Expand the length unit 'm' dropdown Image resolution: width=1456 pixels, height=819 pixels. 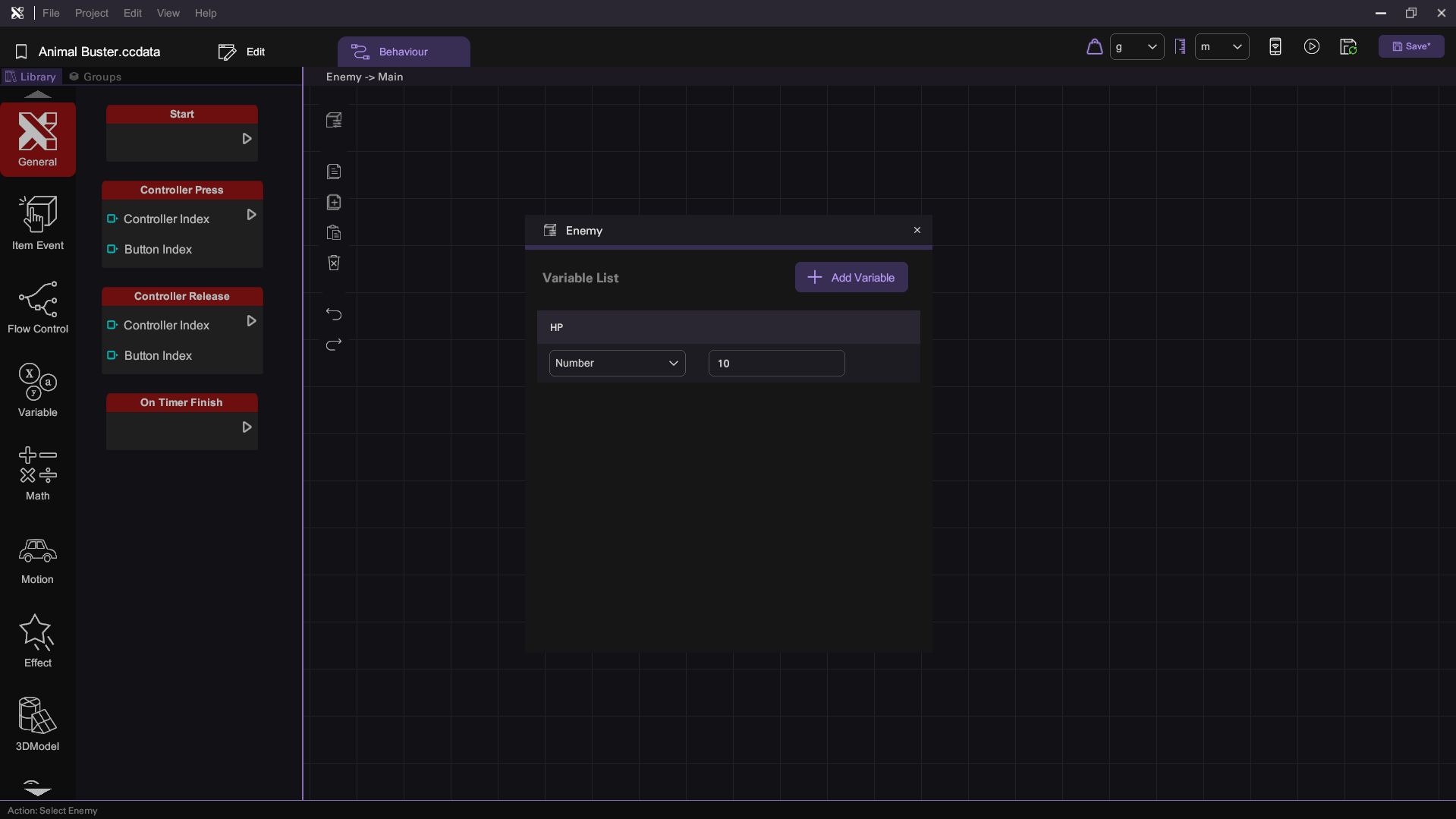[1222, 47]
